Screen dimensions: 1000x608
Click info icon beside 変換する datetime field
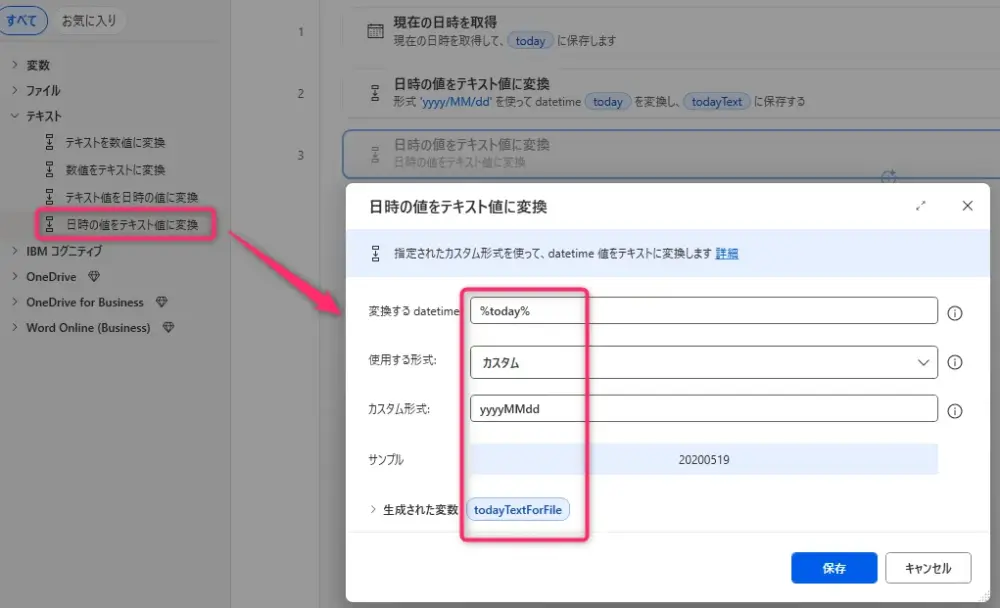954,313
